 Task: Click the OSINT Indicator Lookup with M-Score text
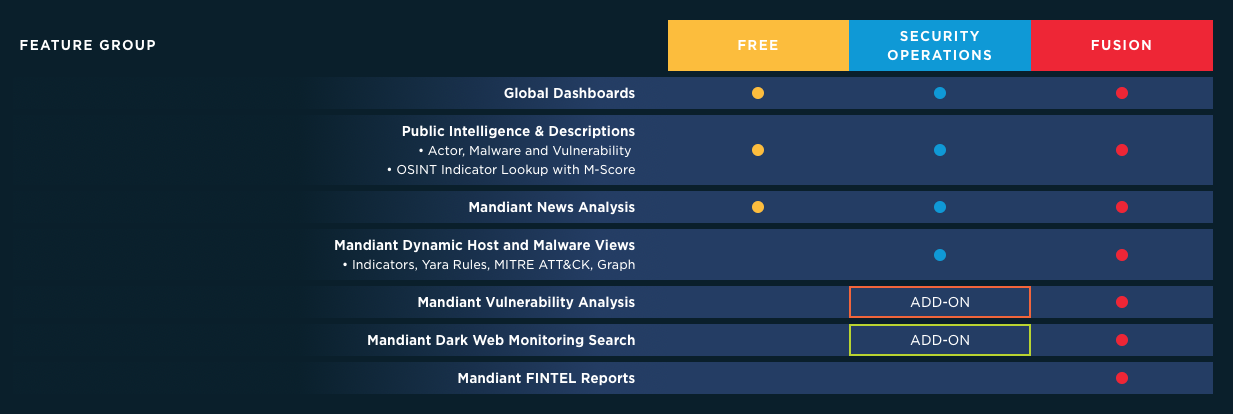pyautogui.click(x=511, y=170)
